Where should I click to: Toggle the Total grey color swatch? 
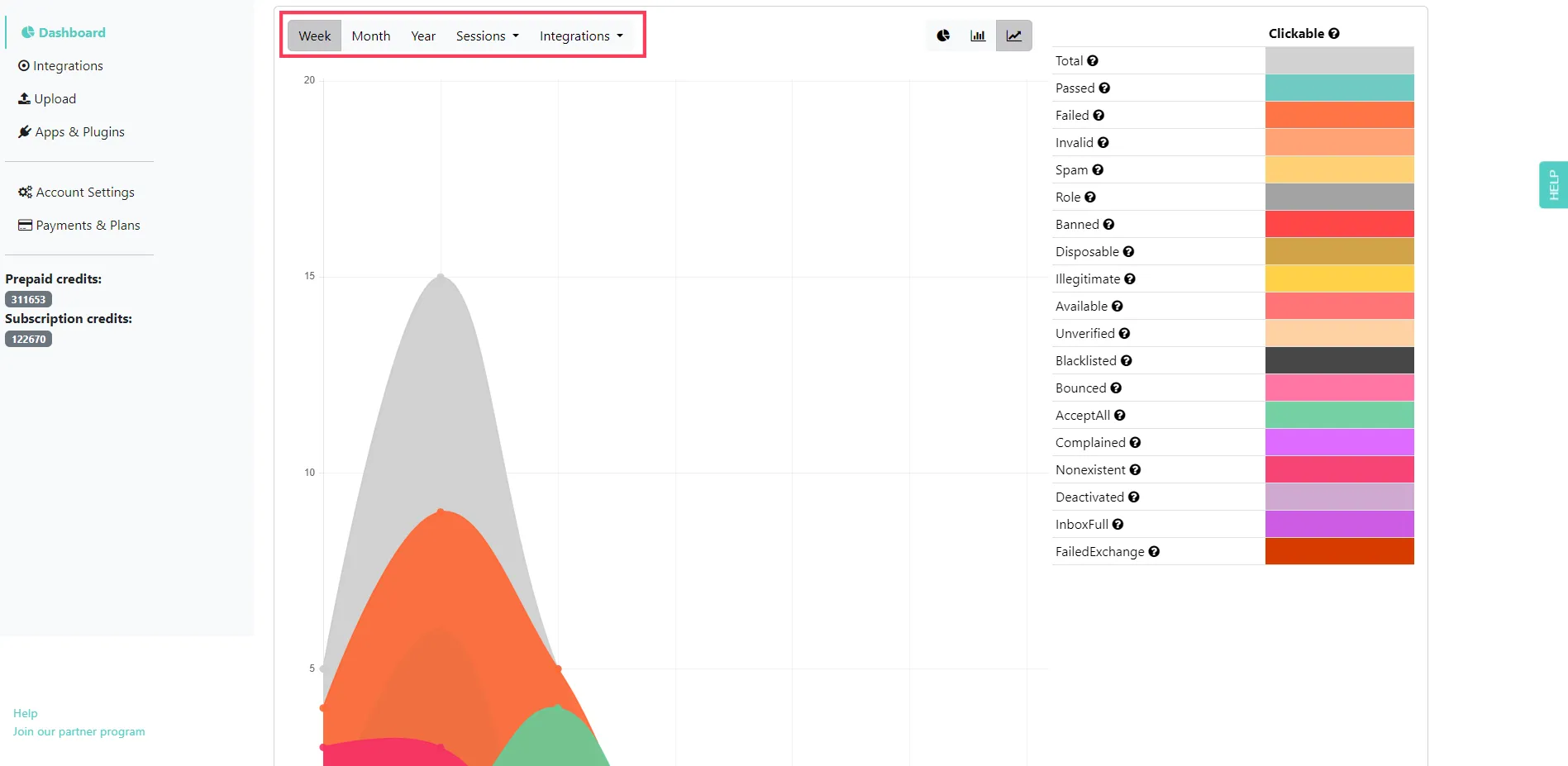(x=1339, y=60)
